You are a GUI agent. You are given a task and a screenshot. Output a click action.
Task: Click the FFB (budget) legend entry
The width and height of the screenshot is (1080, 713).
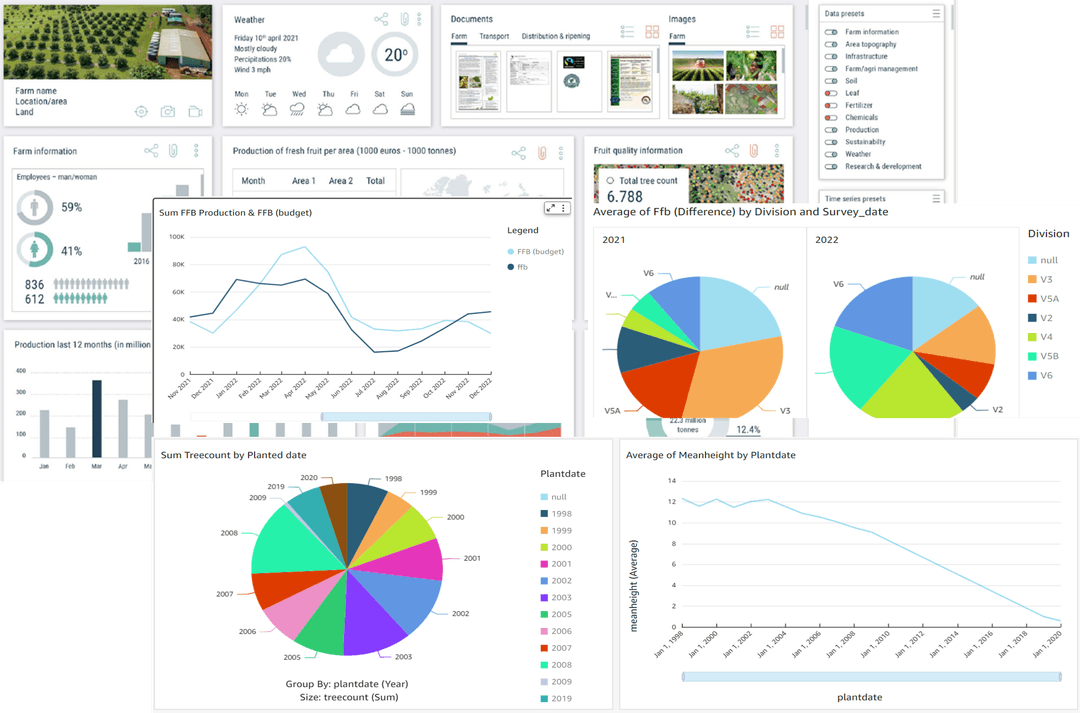coord(536,251)
